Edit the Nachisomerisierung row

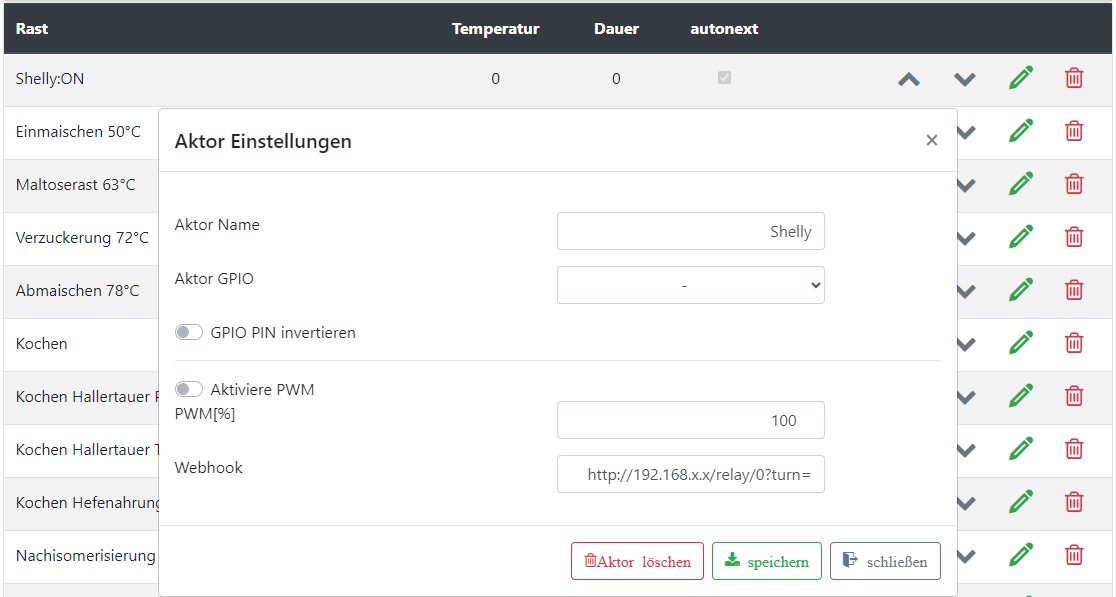(x=1020, y=554)
